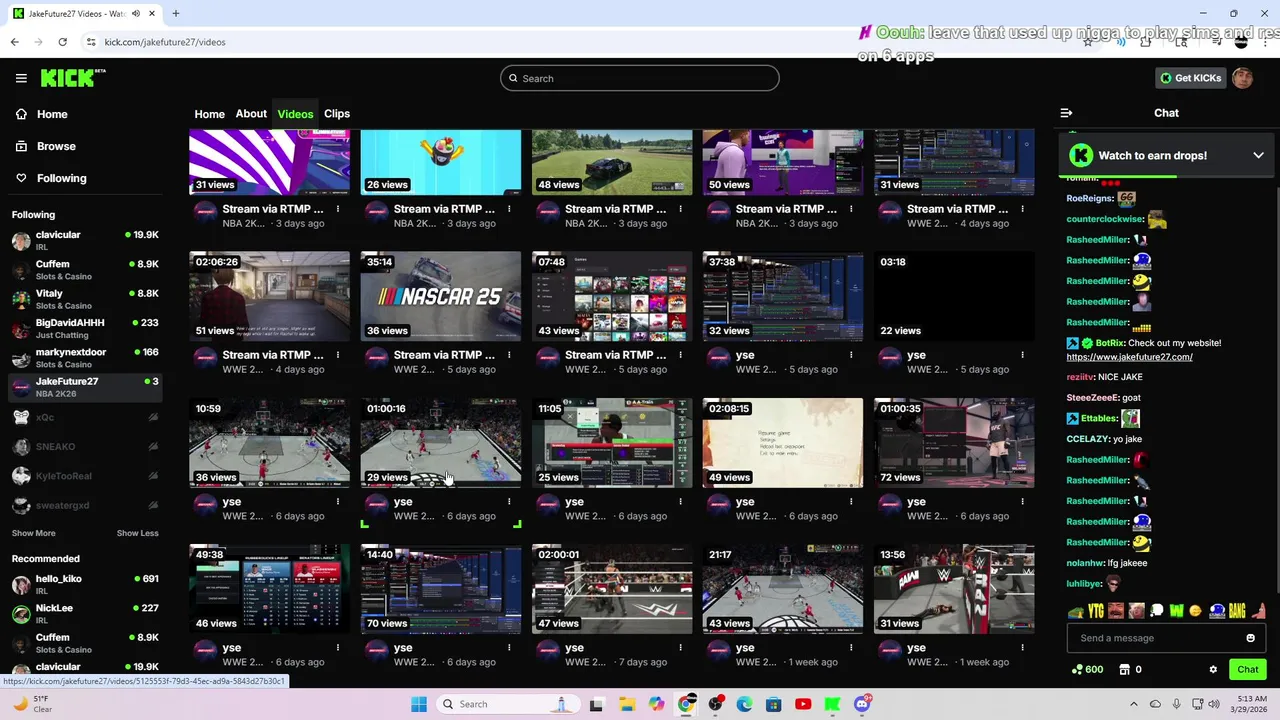Open options menu for the 02:08:15 video
The width and height of the screenshot is (1280, 720).
(x=851, y=502)
